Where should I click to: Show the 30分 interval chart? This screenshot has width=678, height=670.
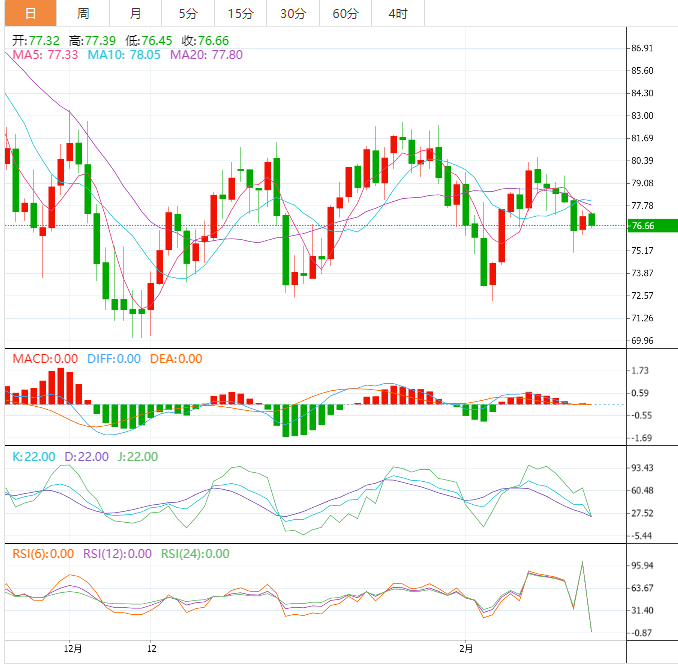coord(293,13)
